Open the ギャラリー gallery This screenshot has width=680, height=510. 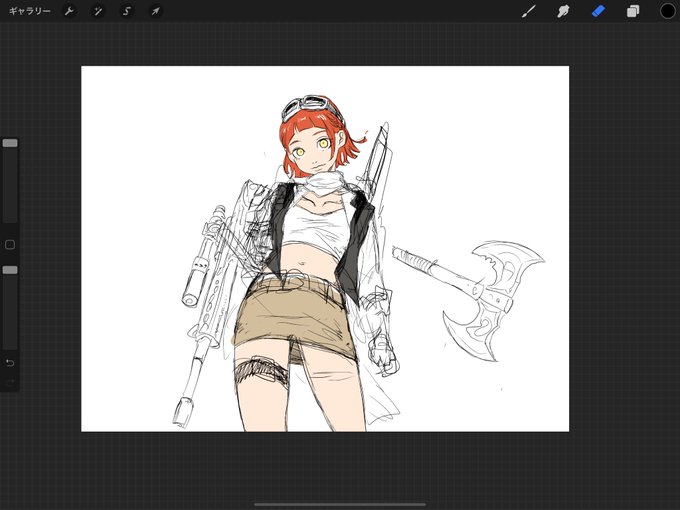pyautogui.click(x=29, y=11)
